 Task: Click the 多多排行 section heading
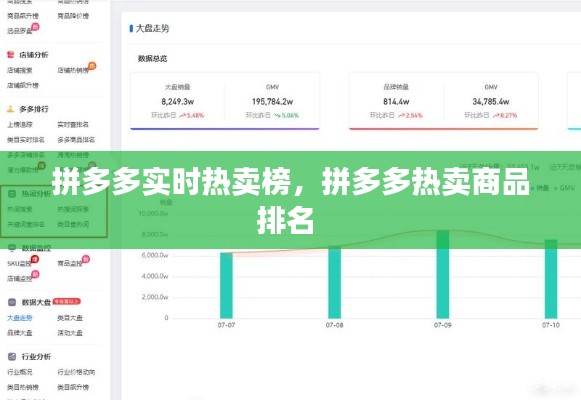pyautogui.click(x=34, y=109)
